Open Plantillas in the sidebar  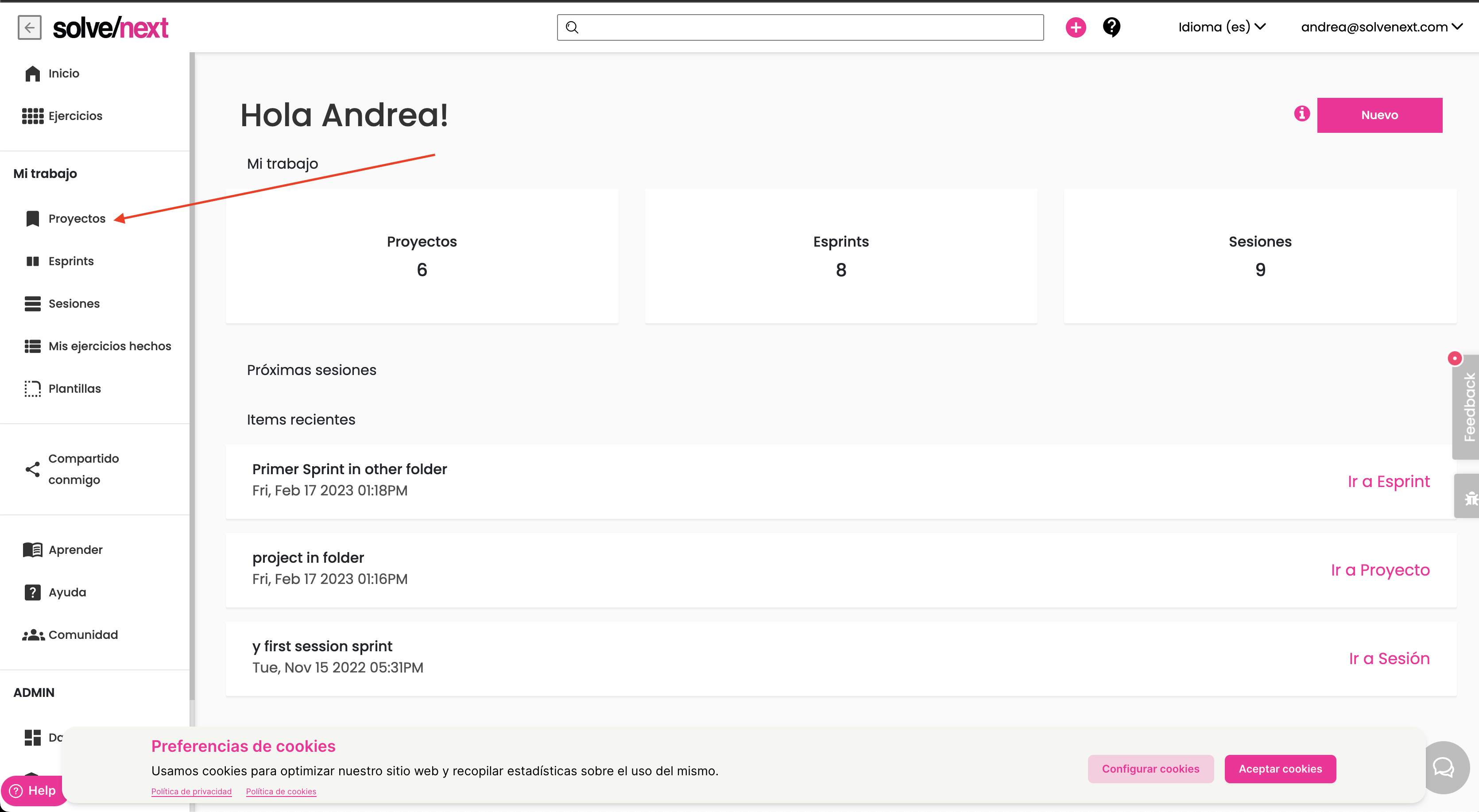(74, 389)
